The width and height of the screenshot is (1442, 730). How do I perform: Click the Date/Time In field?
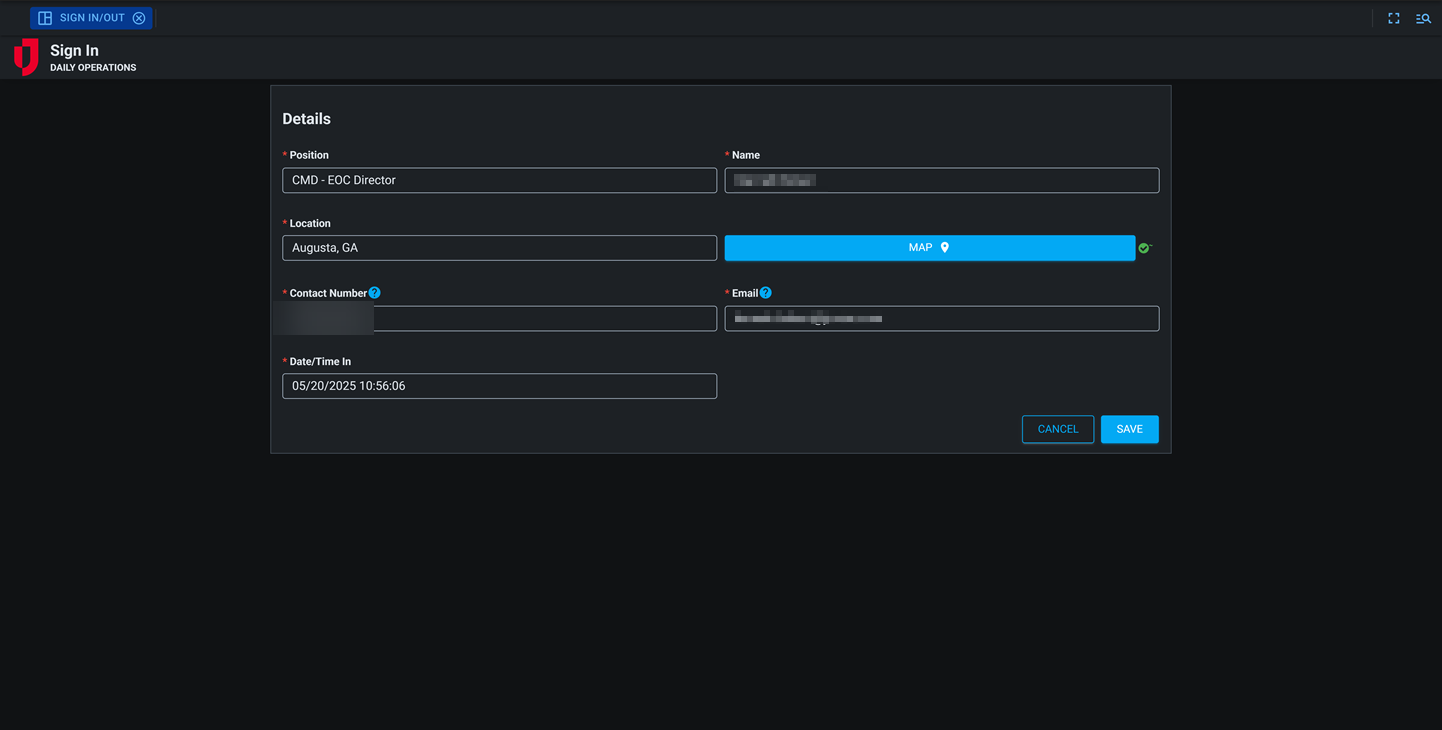(499, 385)
